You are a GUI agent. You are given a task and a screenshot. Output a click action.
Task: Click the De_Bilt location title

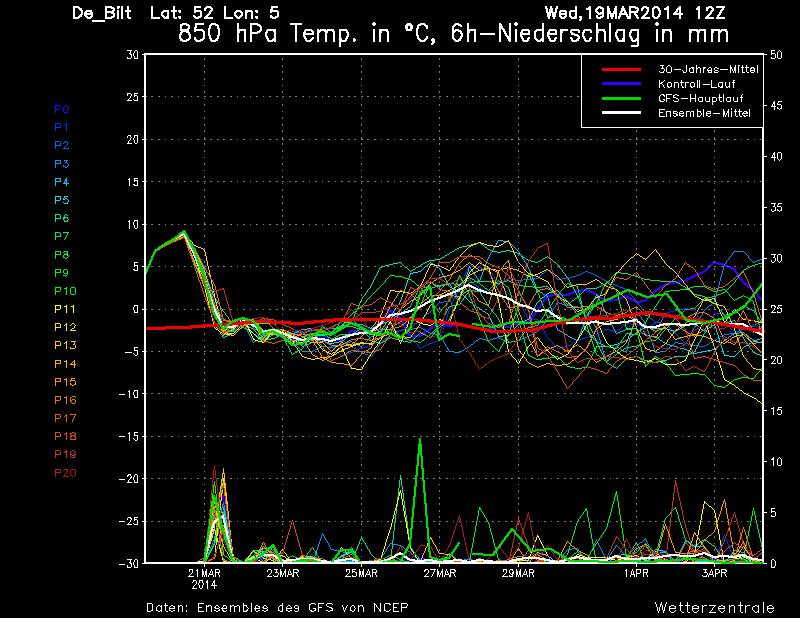[102, 13]
